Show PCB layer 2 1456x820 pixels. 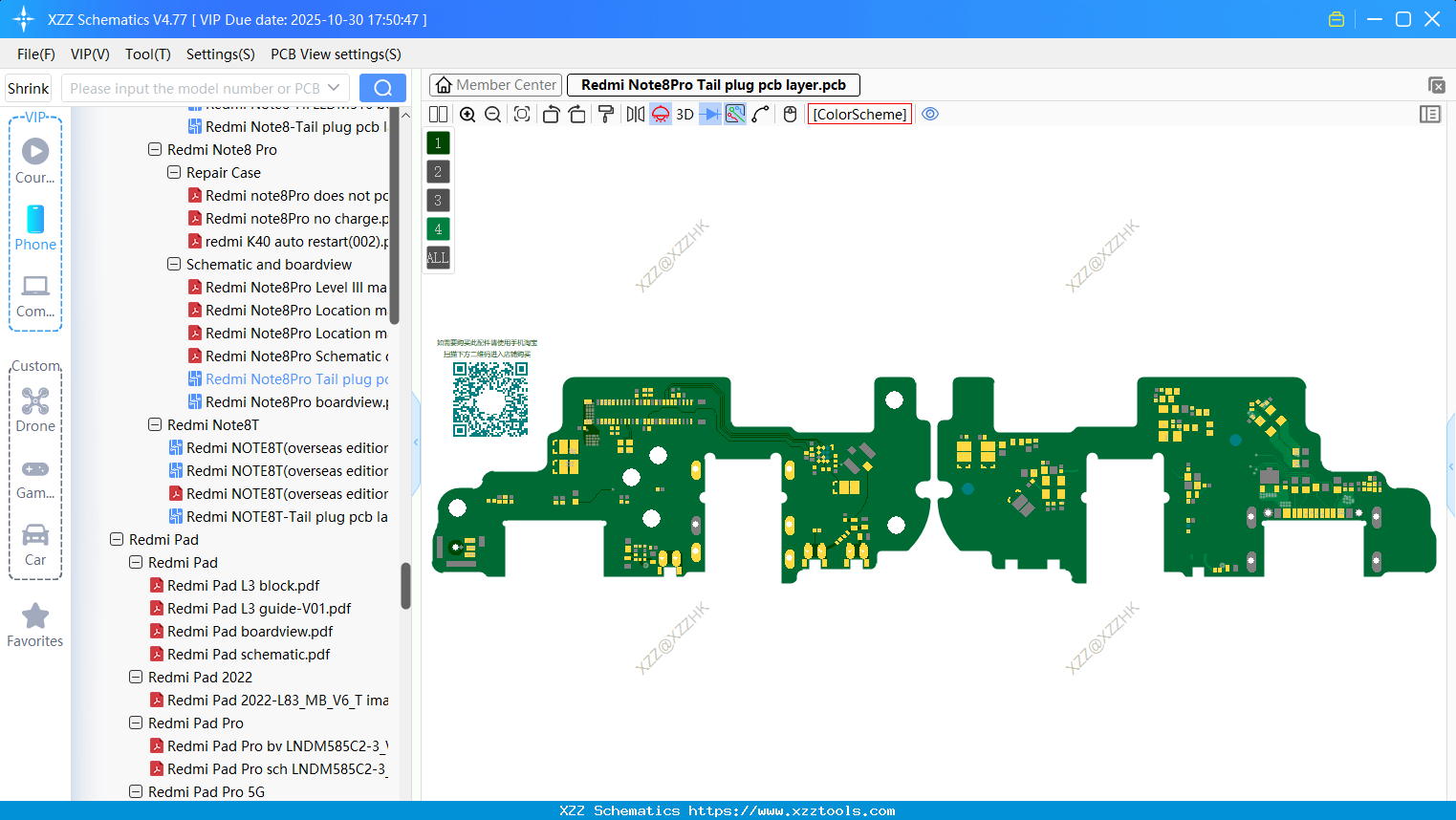pos(438,172)
